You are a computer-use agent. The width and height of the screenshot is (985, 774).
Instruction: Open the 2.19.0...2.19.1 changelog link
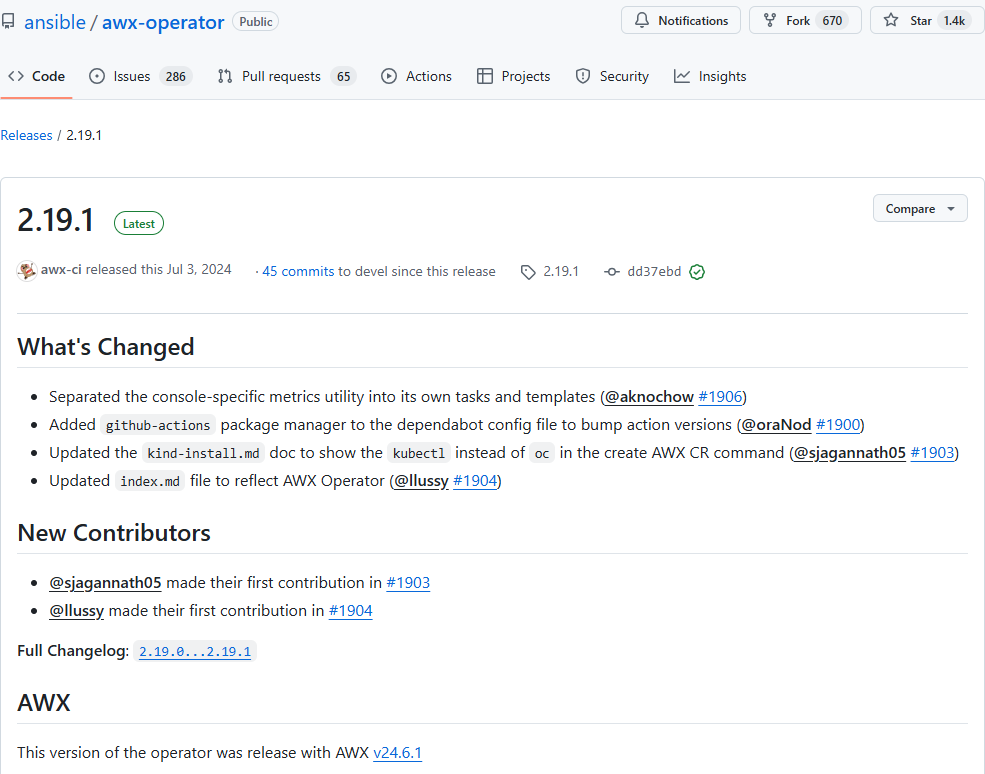[x=195, y=651]
